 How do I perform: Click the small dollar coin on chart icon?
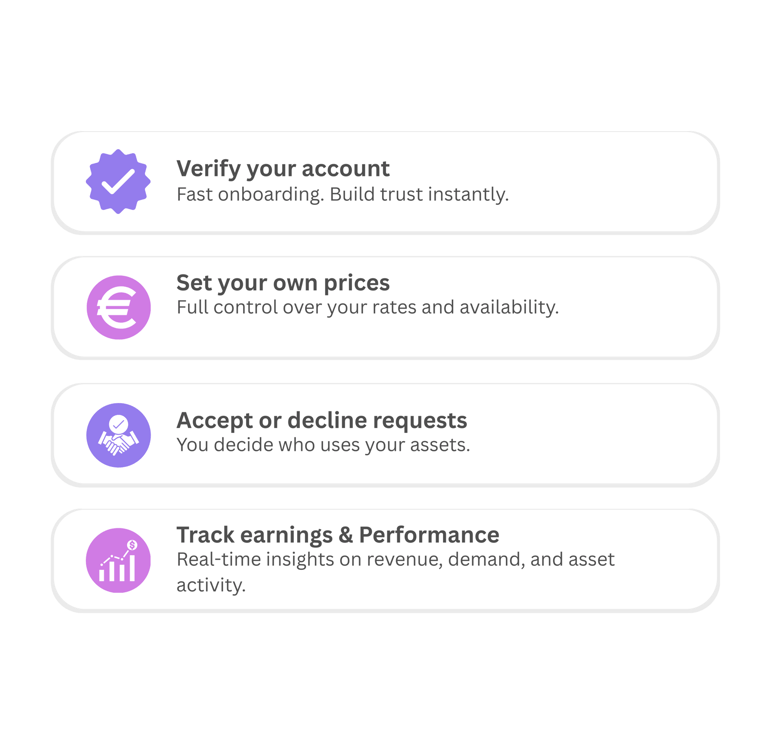(133, 544)
